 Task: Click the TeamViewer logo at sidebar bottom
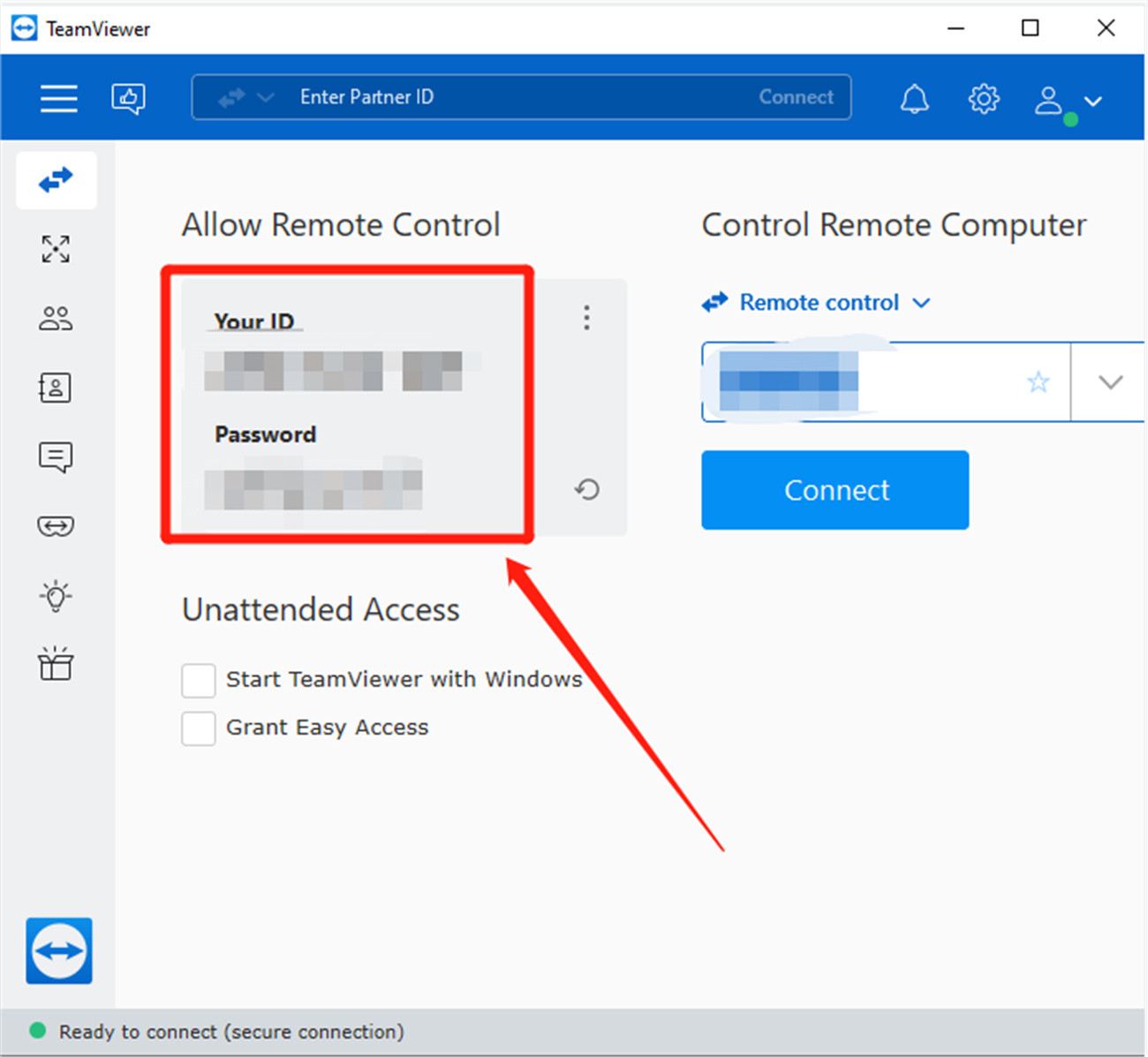point(59,950)
